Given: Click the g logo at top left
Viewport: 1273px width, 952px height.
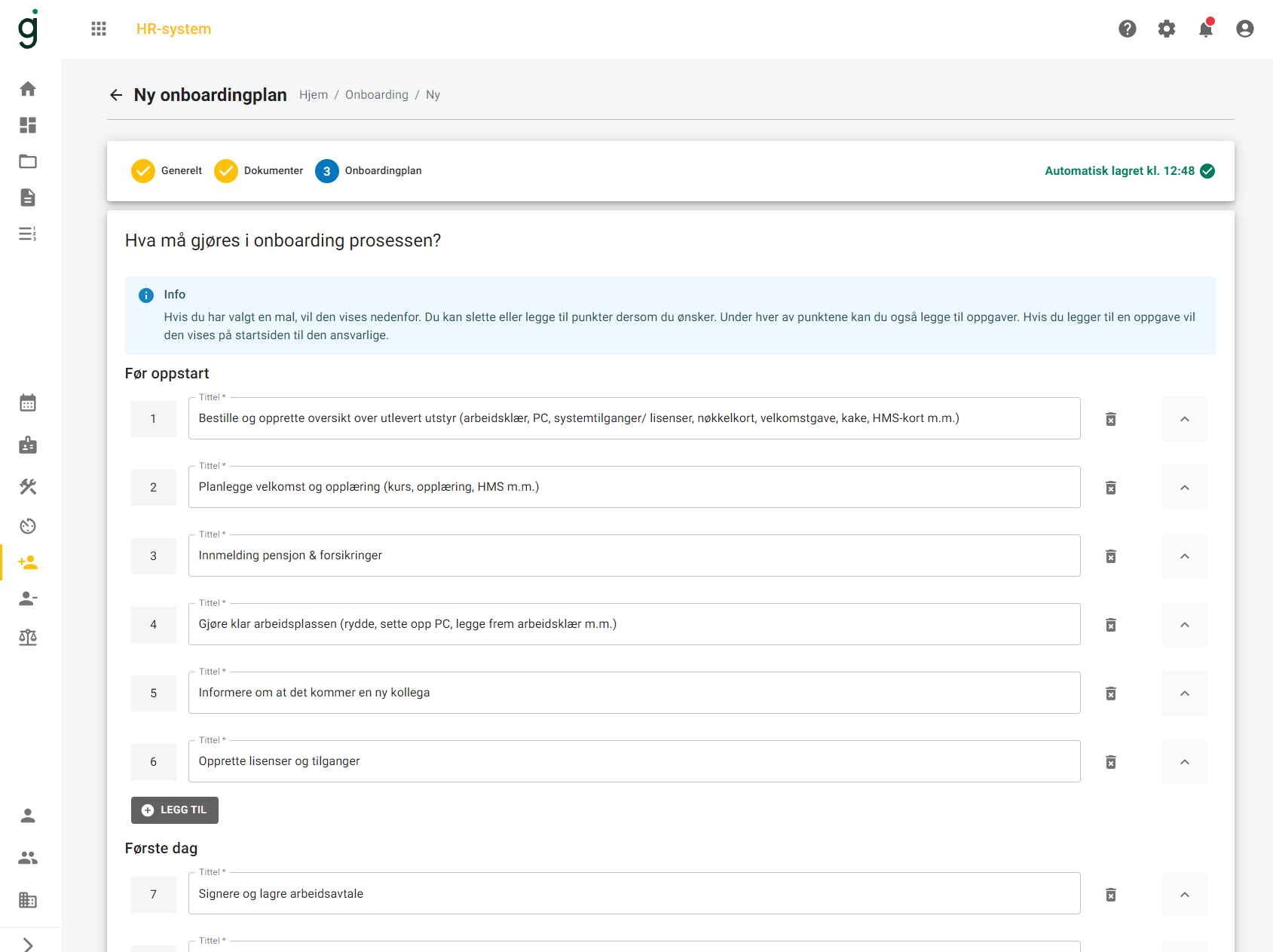Looking at the screenshot, I should 29,29.
